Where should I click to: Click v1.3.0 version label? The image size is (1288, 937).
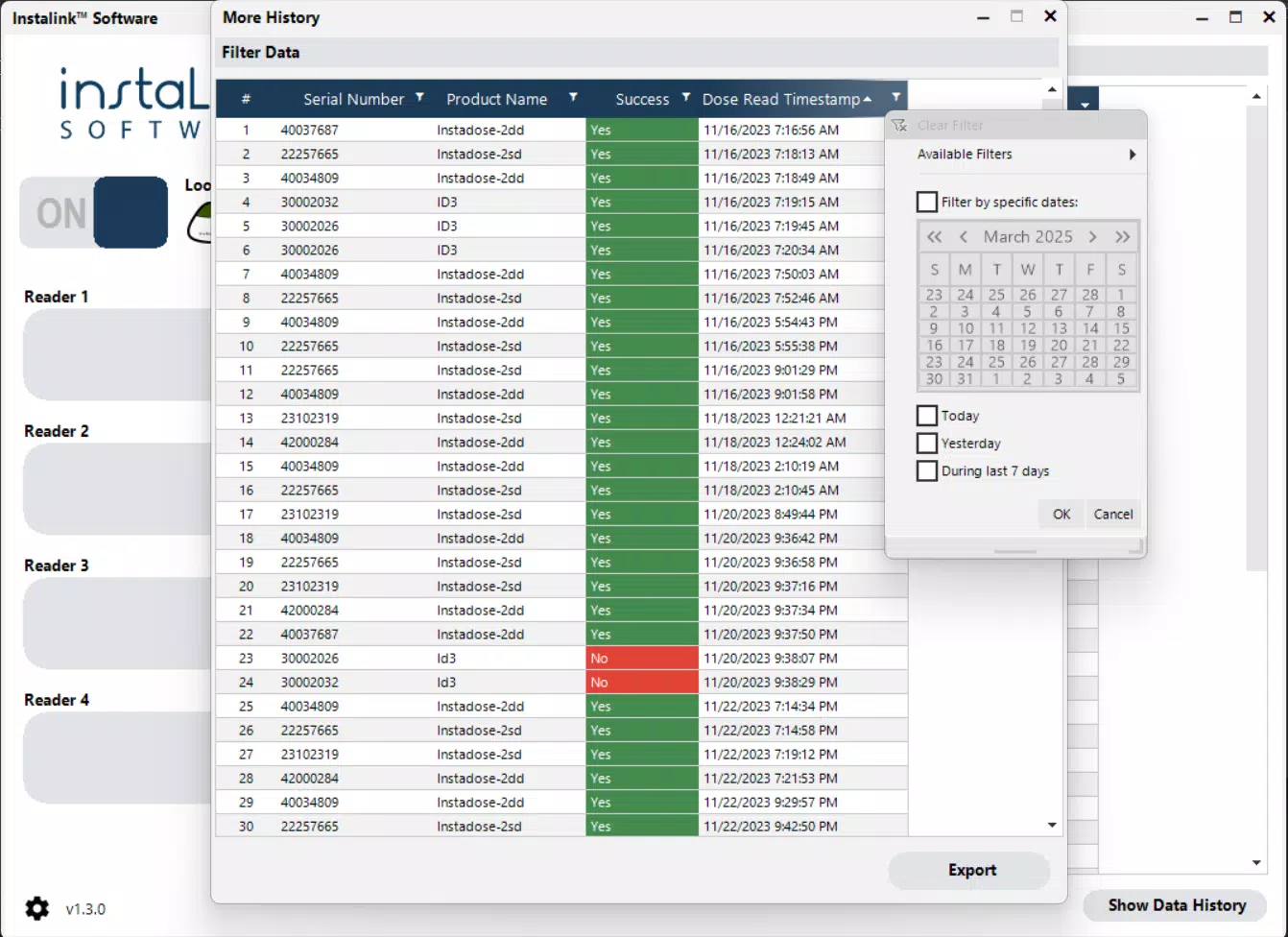click(85, 909)
